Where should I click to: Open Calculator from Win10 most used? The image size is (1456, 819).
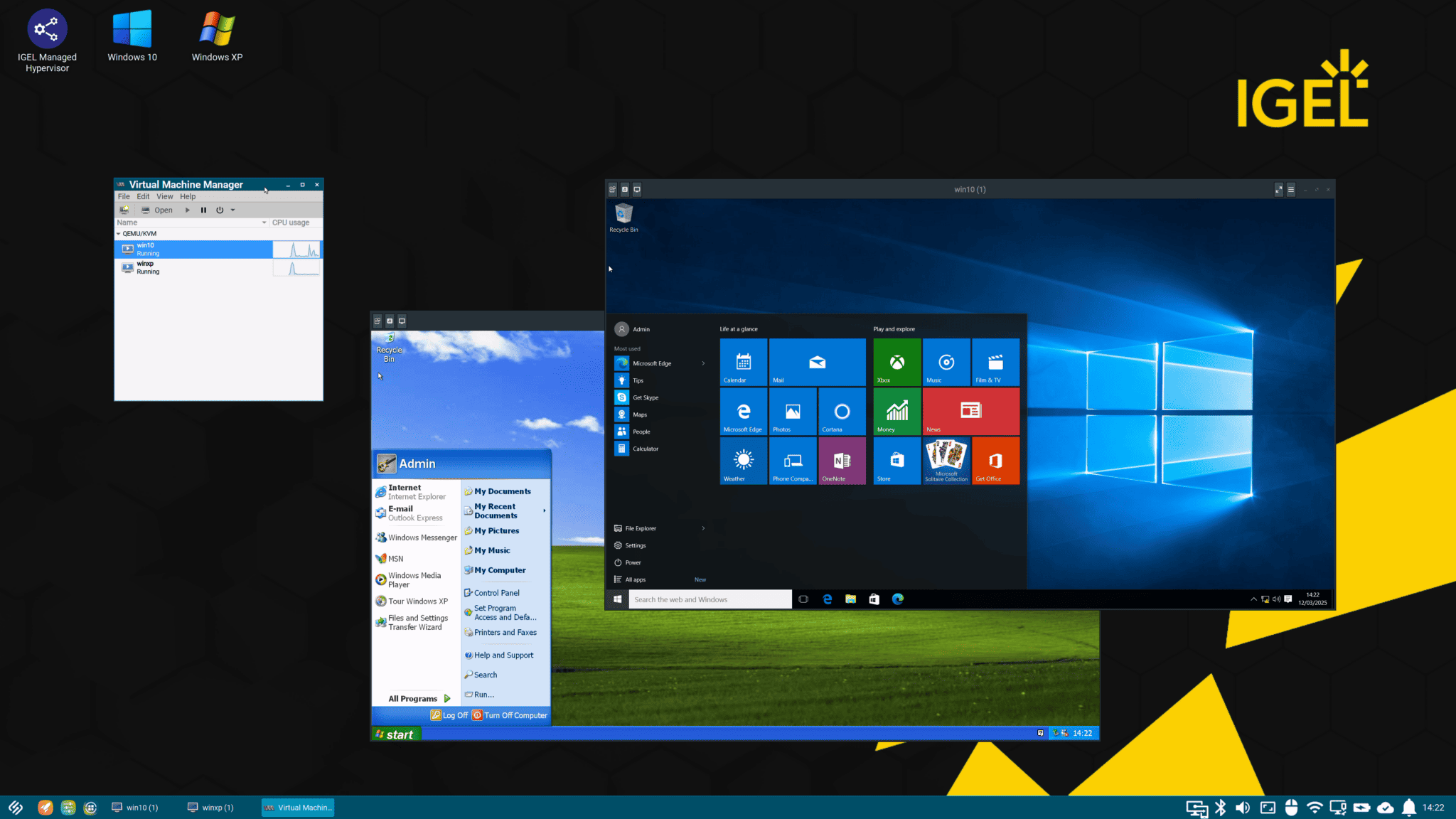point(637,449)
